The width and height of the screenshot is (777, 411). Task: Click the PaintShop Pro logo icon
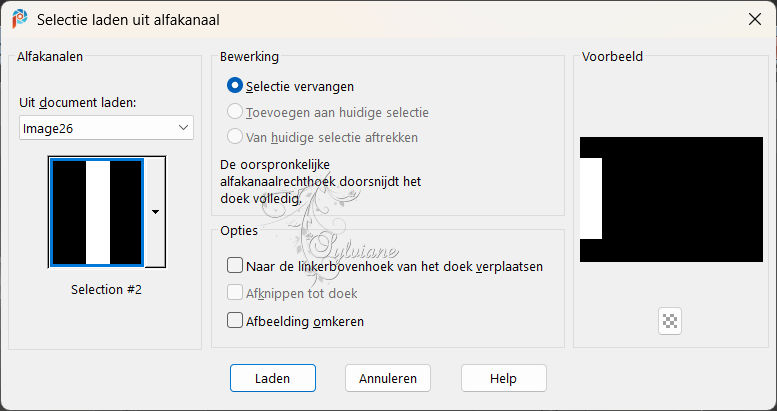(x=20, y=19)
